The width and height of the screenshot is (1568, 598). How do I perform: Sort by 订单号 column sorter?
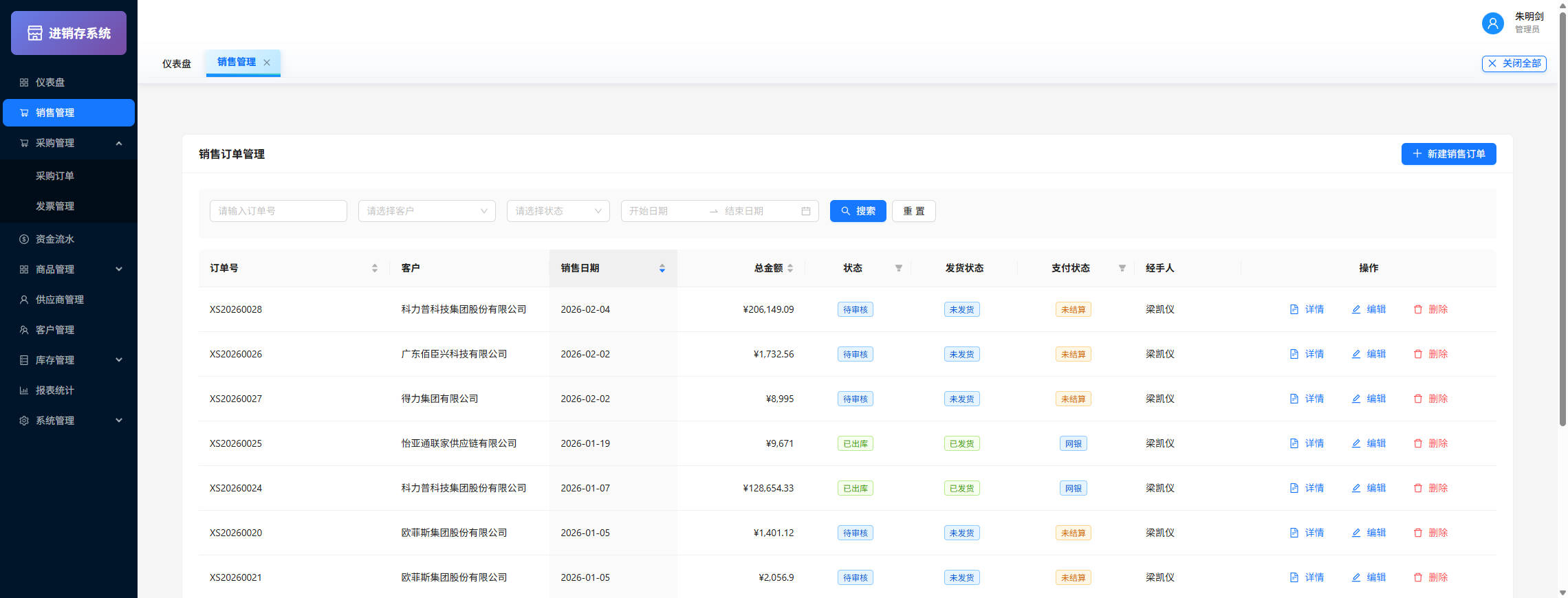[x=375, y=268]
